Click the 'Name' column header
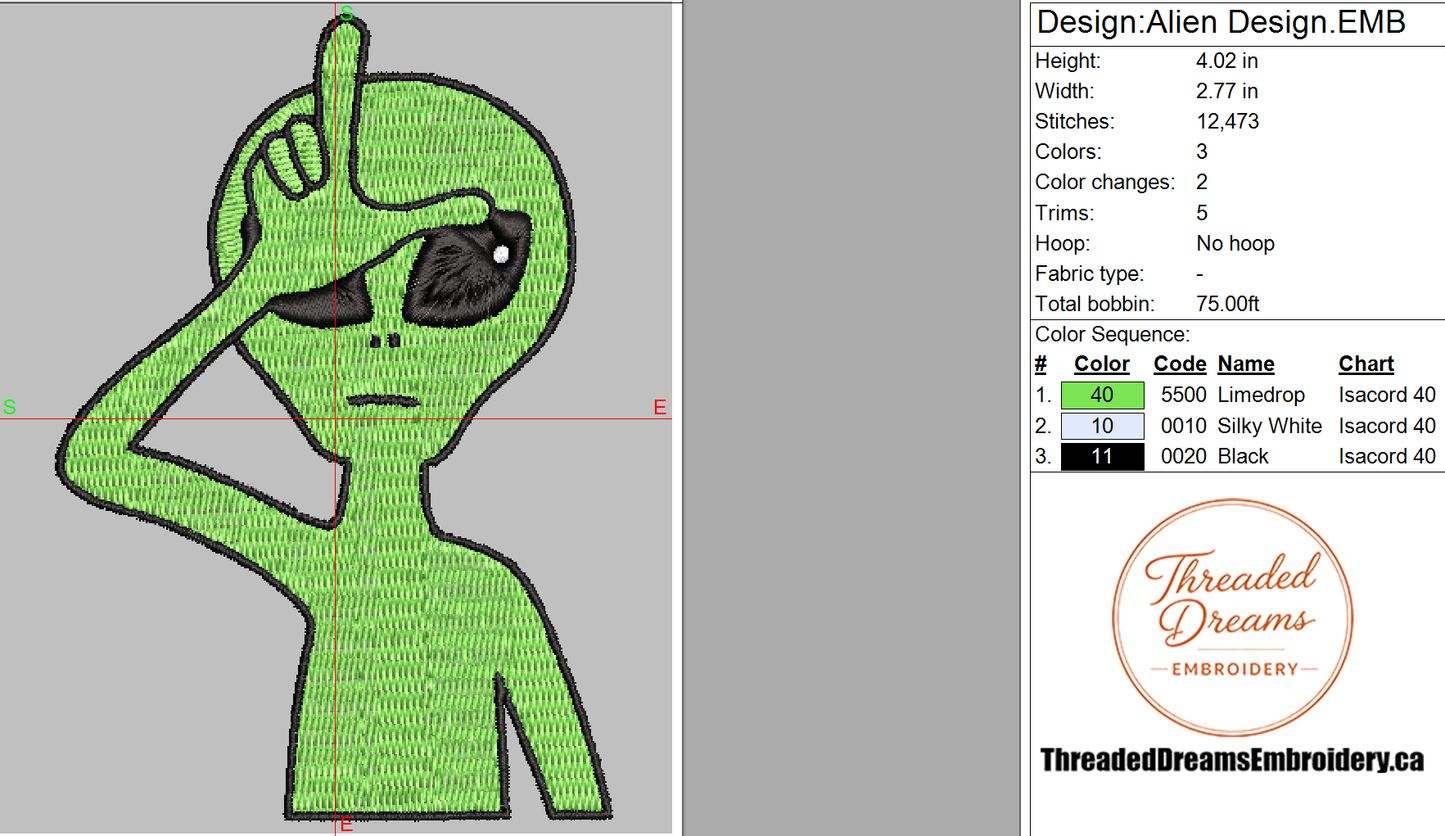Screen dimensions: 1445x836 coord(1246,364)
